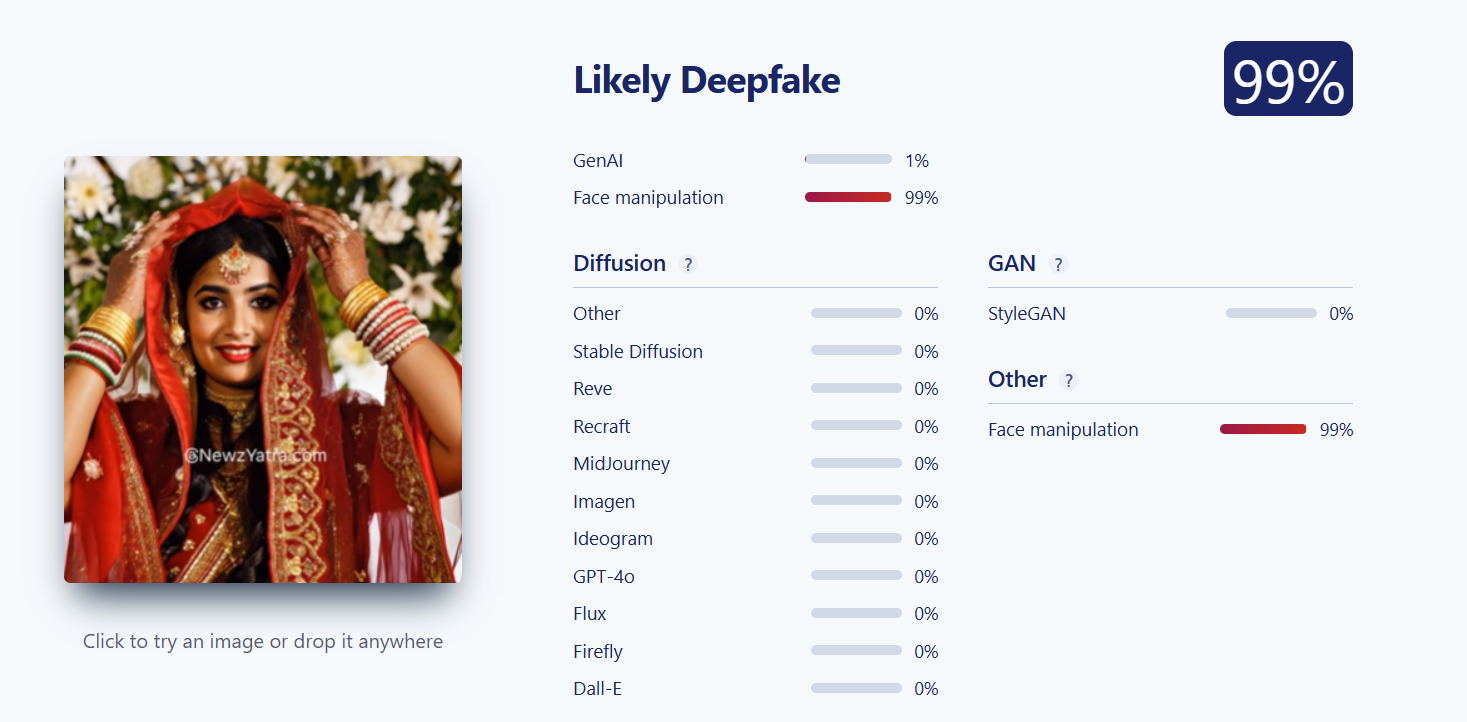Screen dimensions: 1467x722
Task: Click the "Click to try an image" text
Action: pos(263,642)
